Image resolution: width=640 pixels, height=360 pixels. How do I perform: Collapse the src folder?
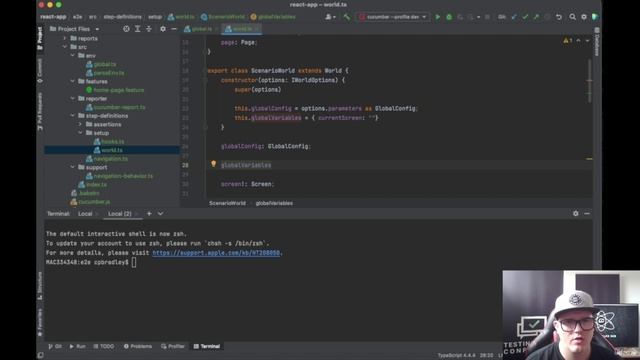[x=64, y=47]
